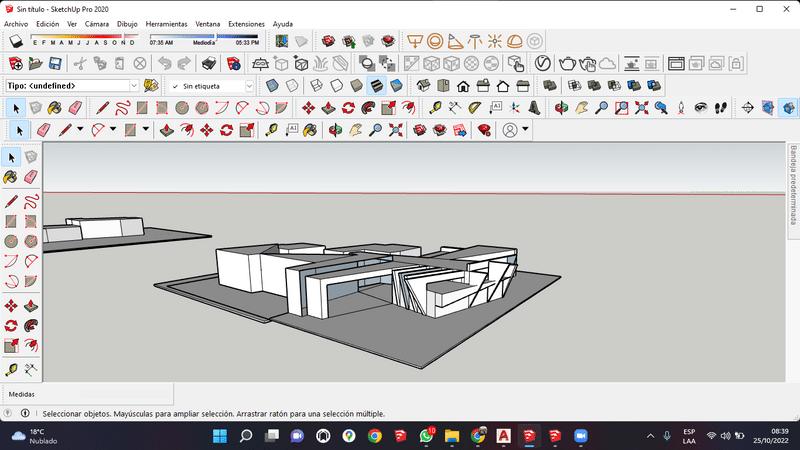This screenshot has width=800, height=450.
Task: Toggle Show/Hide Shadows
Action: (16, 41)
